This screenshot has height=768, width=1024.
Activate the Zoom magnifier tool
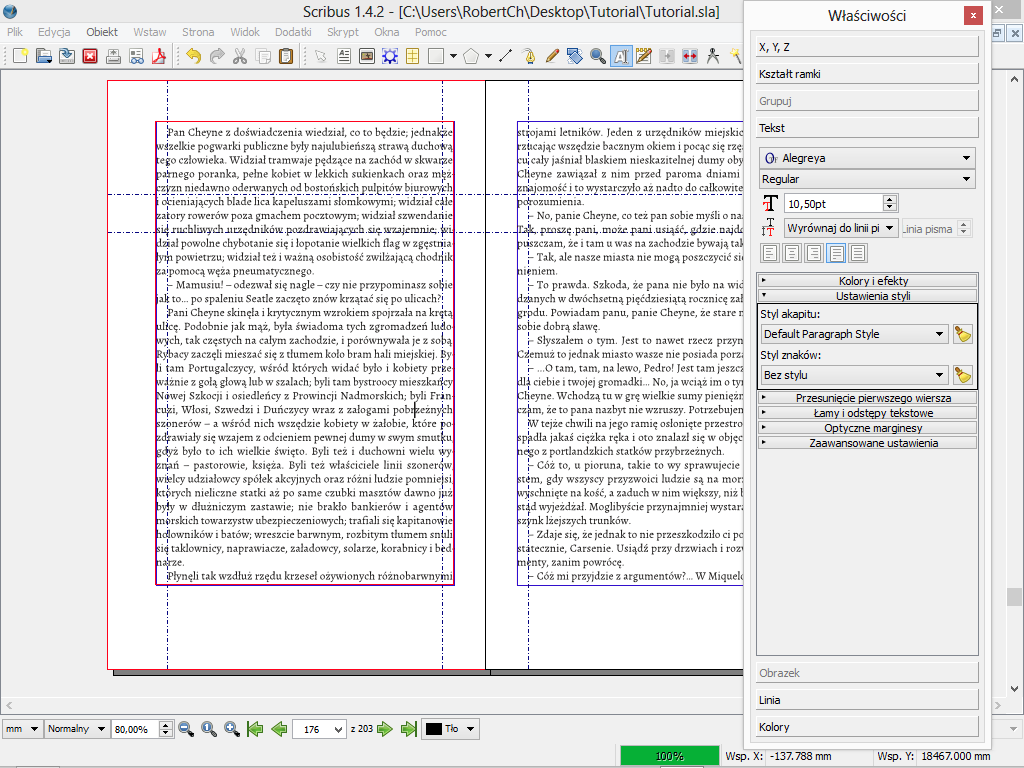pyautogui.click(x=597, y=56)
